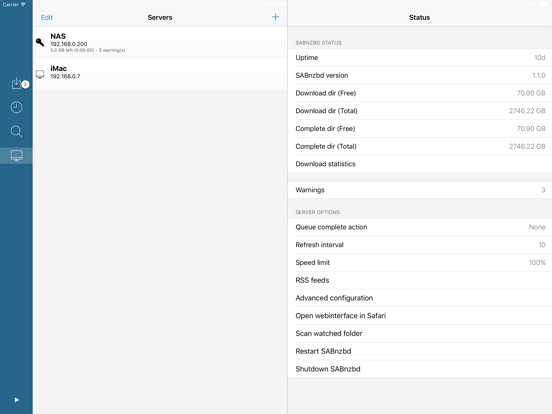Open the search magnifier icon in sidebar
Image resolution: width=552 pixels, height=414 pixels.
click(x=16, y=131)
